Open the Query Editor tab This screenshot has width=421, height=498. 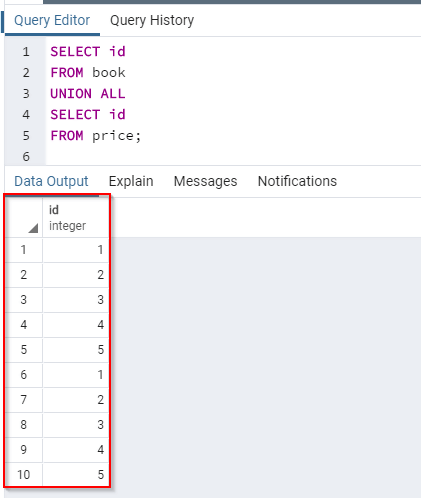click(x=52, y=21)
